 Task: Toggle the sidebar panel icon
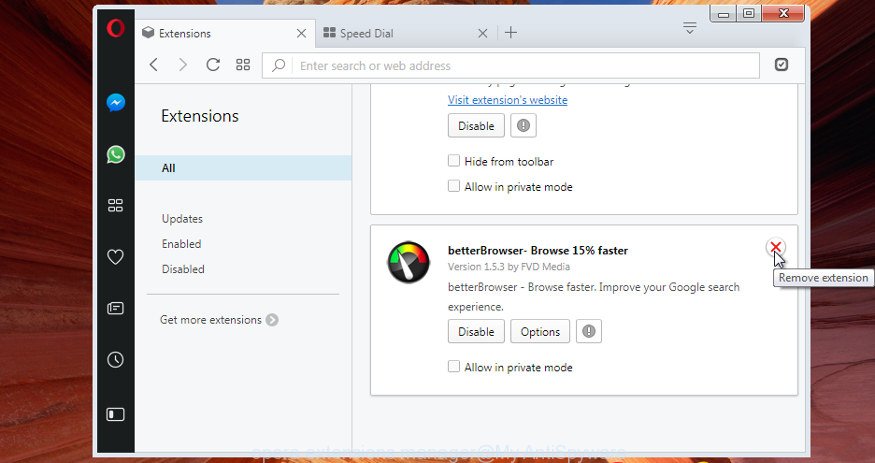pos(116,414)
